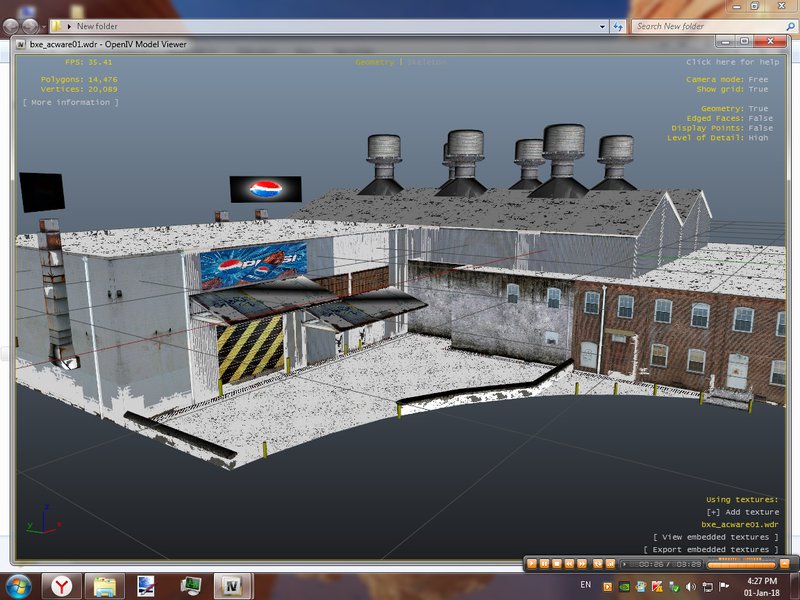
Task: Click the New folder address bar breadcrumb
Action: (x=97, y=26)
